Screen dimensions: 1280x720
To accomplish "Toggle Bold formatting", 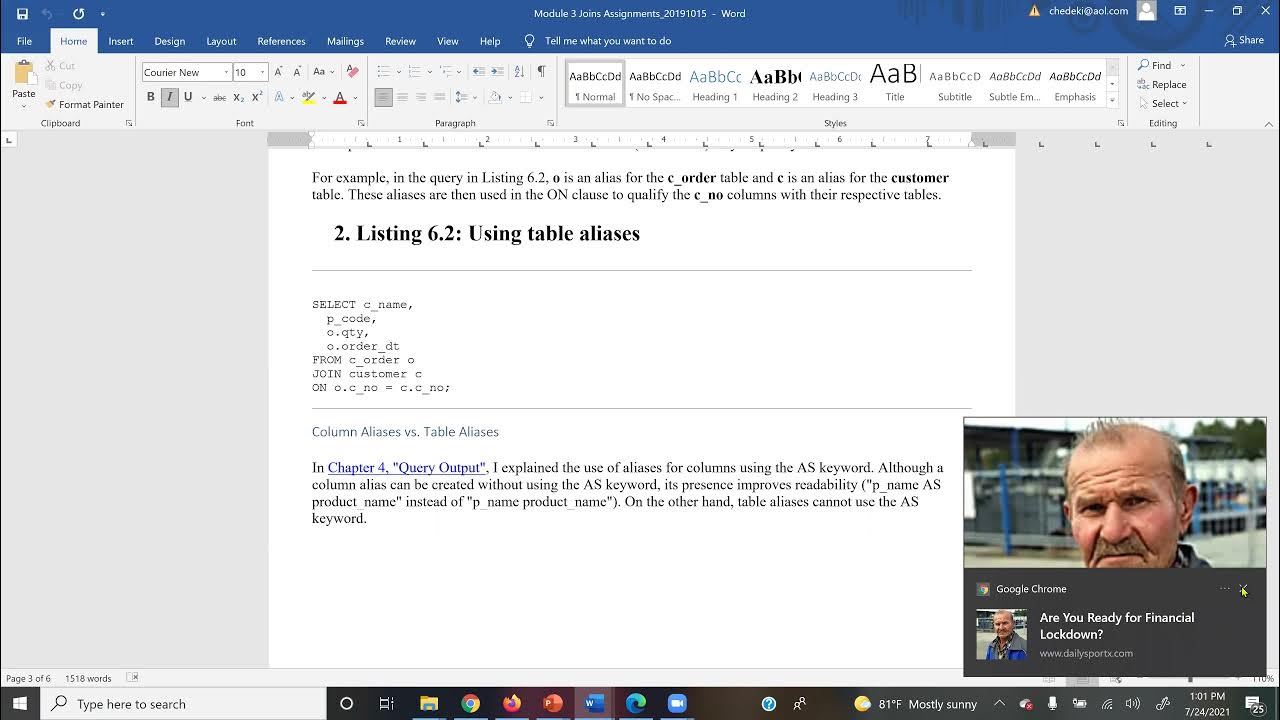I will pyautogui.click(x=151, y=97).
